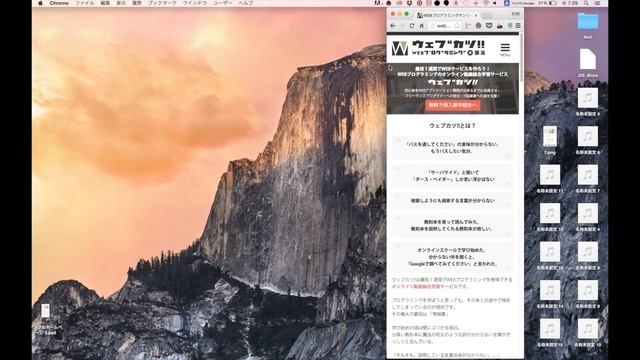Select the .DS_Store file on desktop

(588, 62)
